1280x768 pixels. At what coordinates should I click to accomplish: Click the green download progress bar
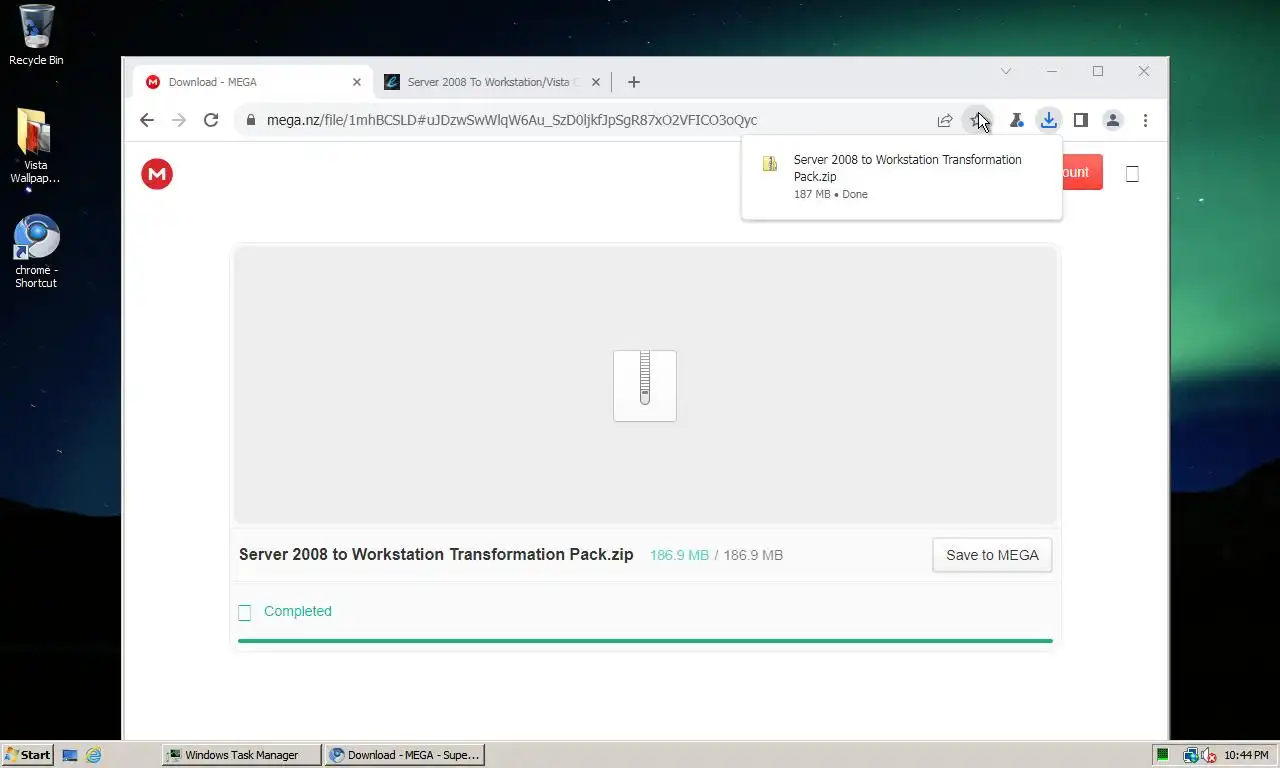tap(645, 641)
